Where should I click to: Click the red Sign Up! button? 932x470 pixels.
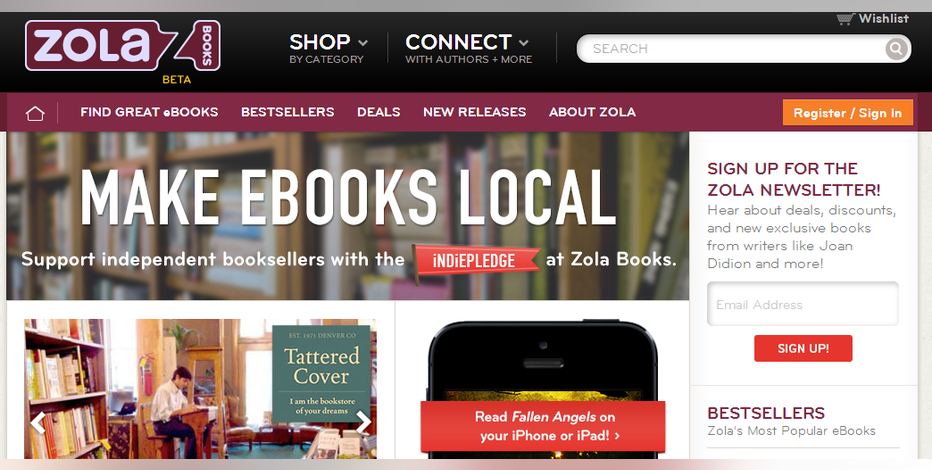[803, 348]
